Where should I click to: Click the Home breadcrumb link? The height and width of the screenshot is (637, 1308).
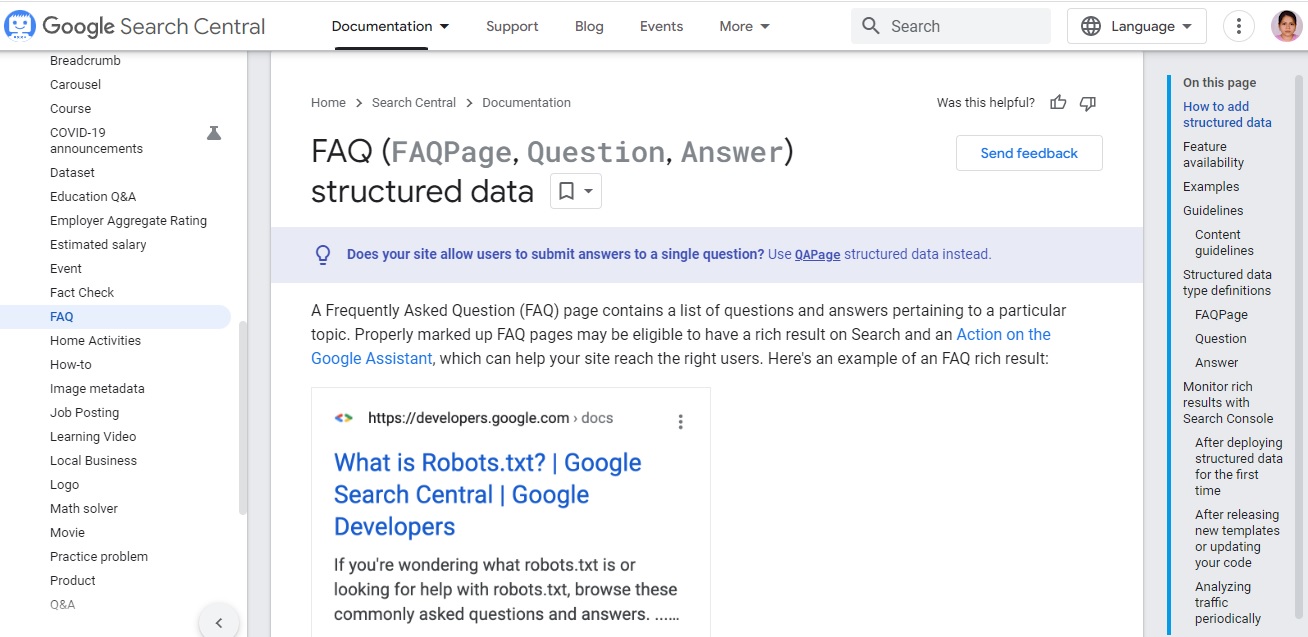328,102
